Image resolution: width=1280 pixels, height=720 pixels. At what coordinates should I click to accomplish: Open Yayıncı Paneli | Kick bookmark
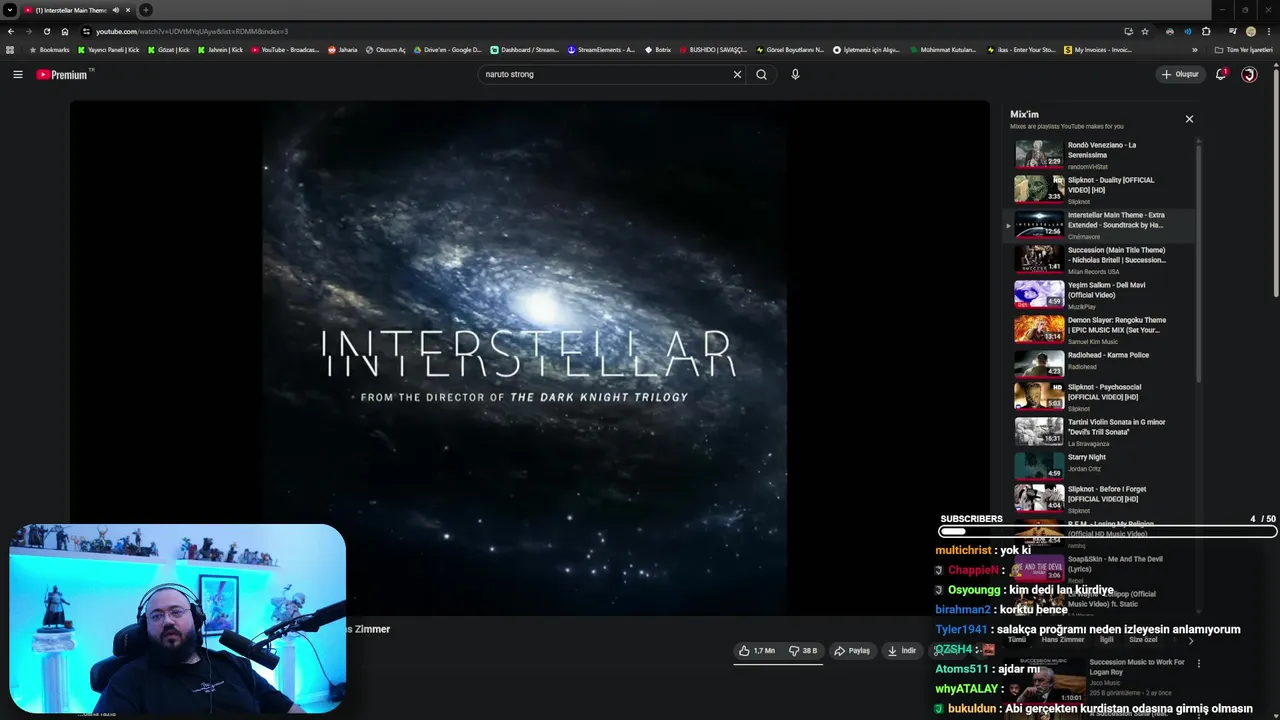[109, 49]
